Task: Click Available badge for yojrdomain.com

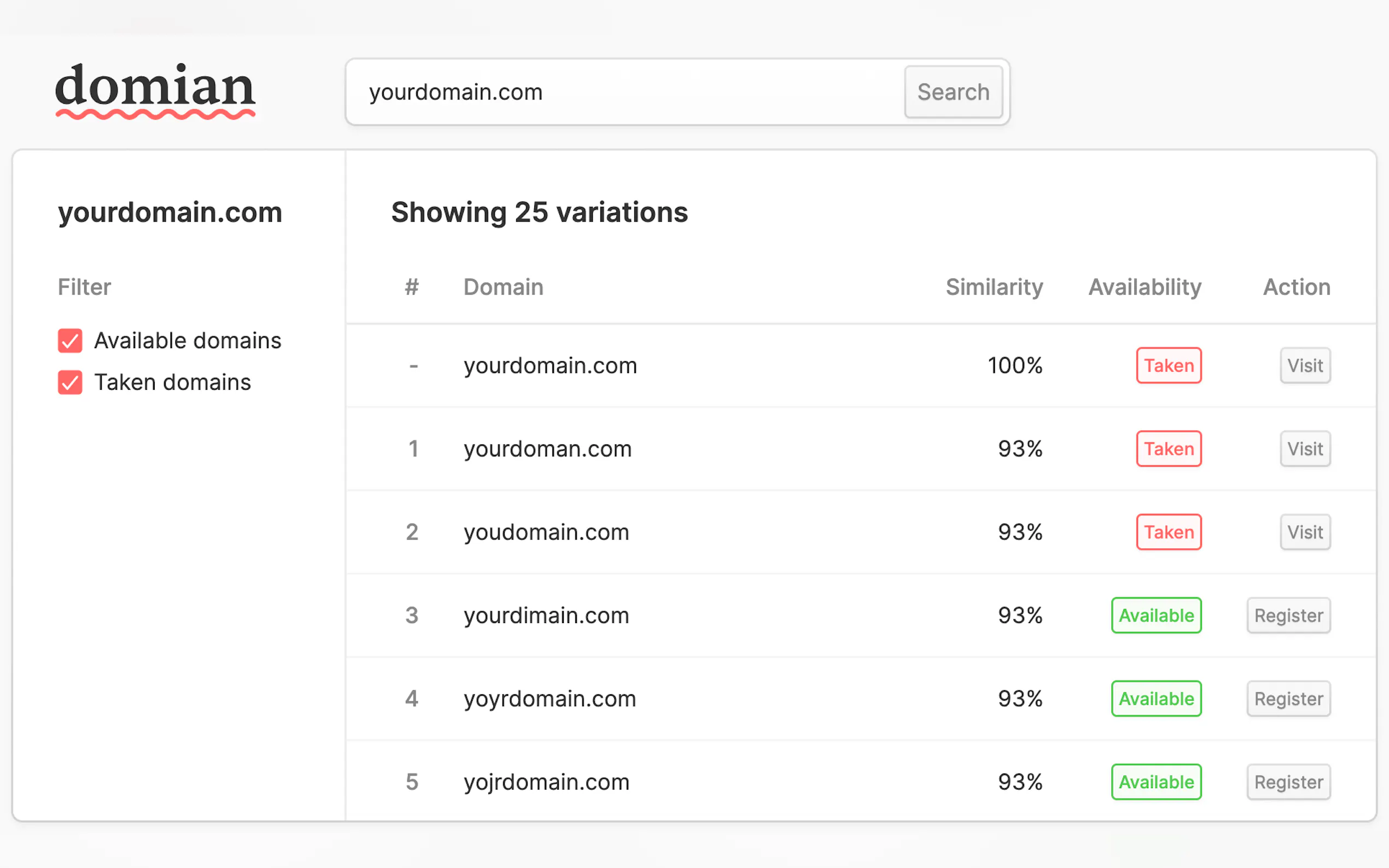Action: click(x=1156, y=782)
